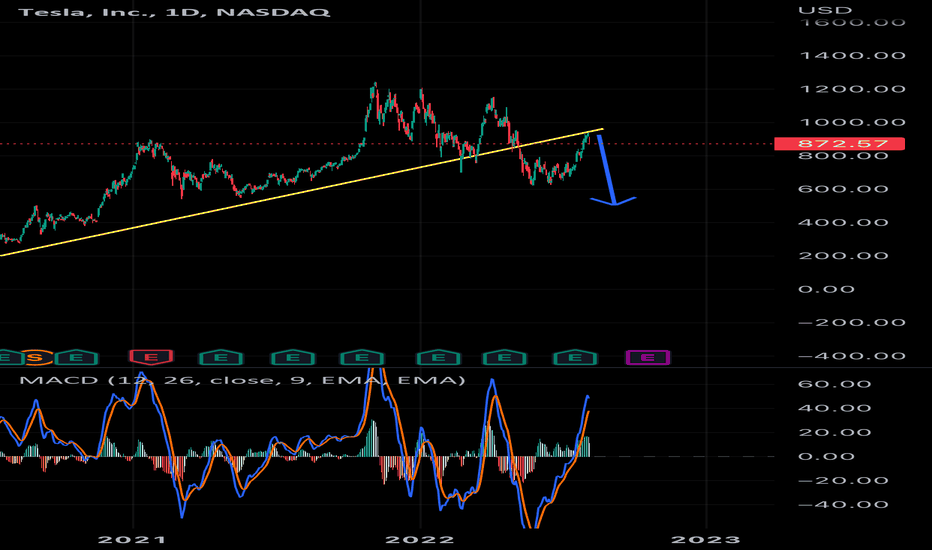Image resolution: width=932 pixels, height=550 pixels.
Task: Click the −20.00 MACD axis label
Action: coord(843,480)
